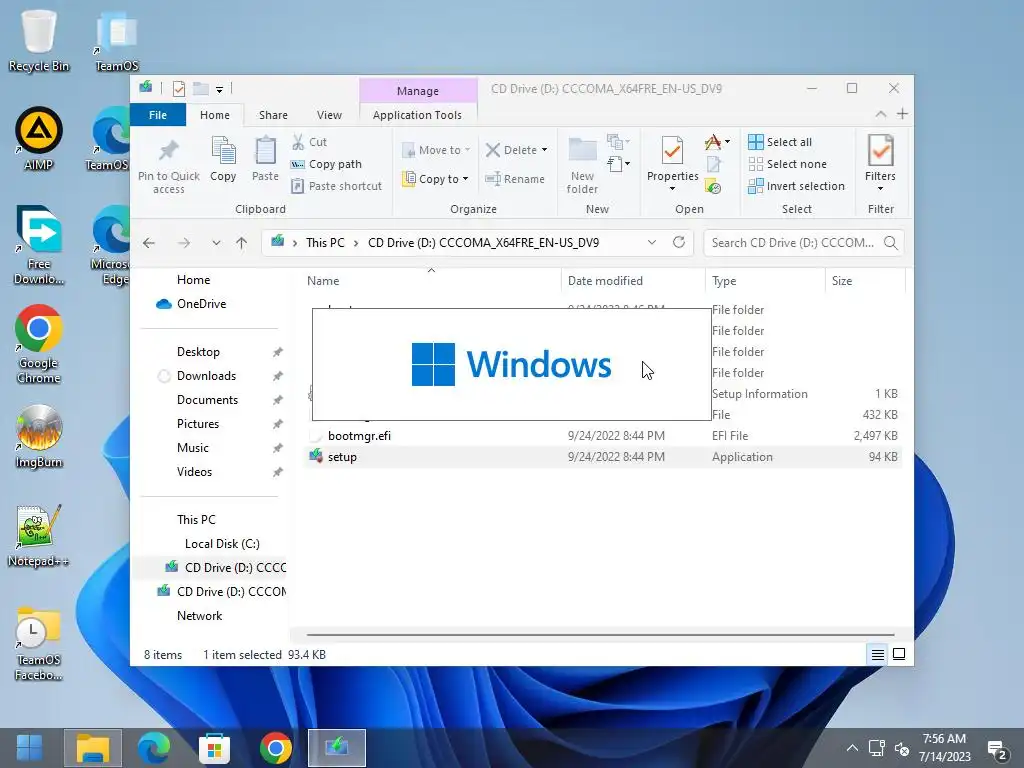This screenshot has width=1024, height=768.
Task: Sort by Type column header
Action: click(765, 281)
